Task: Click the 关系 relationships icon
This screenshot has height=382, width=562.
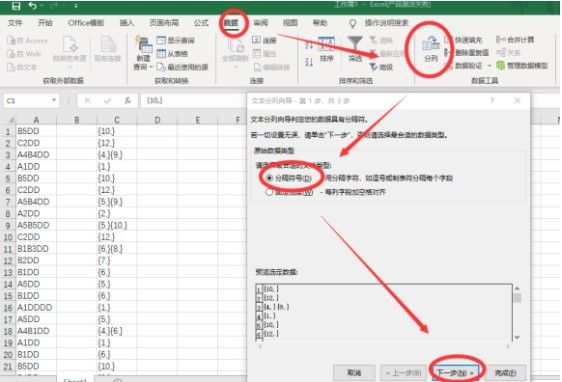Action: tap(501, 53)
